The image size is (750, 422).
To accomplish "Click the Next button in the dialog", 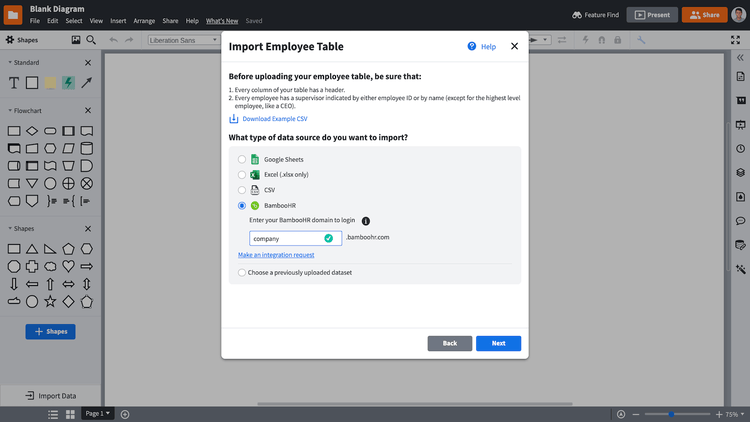I will [498, 343].
